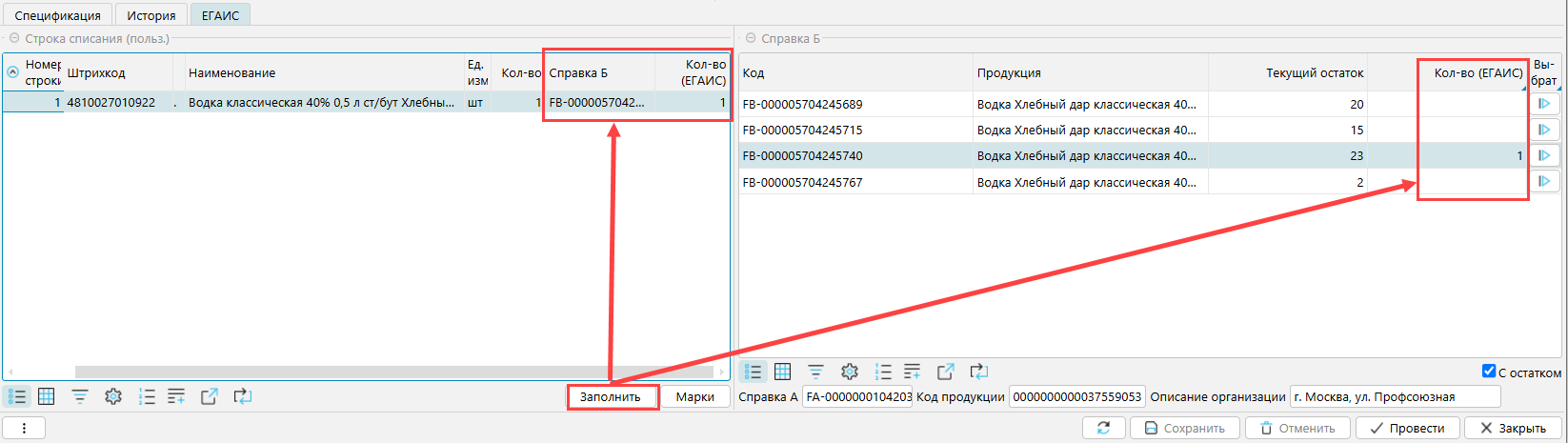The image size is (1568, 443).
Task: Uncheck the "С остатком" checkbox
Action: click(x=1489, y=372)
